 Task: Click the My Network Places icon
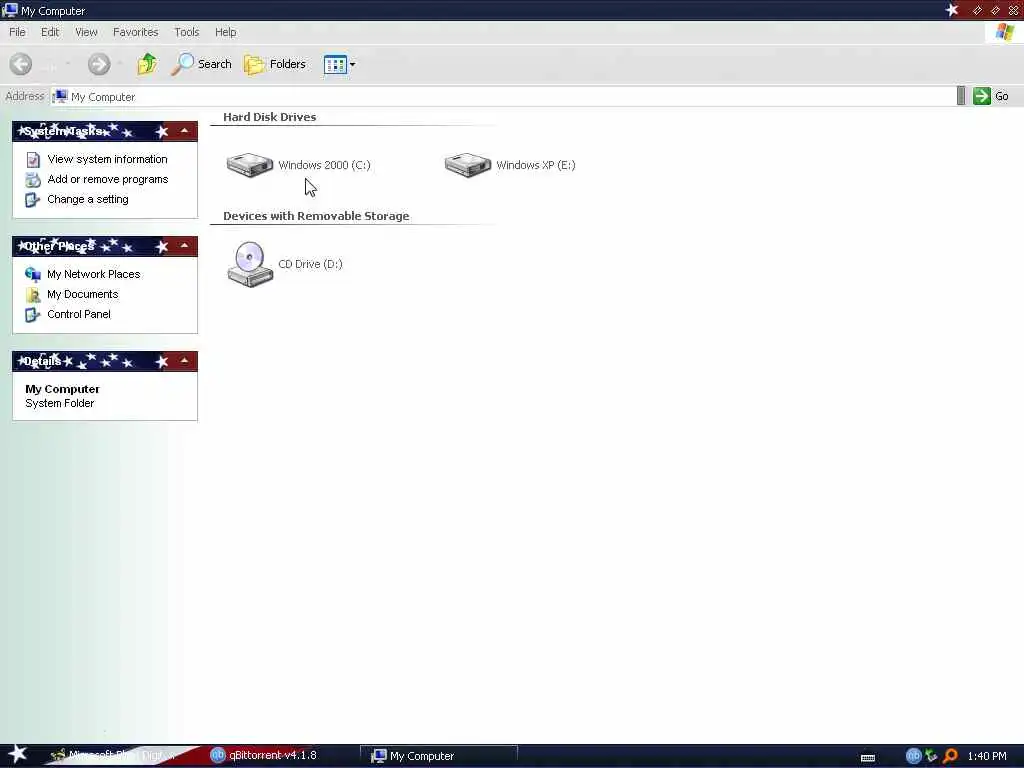tap(33, 274)
